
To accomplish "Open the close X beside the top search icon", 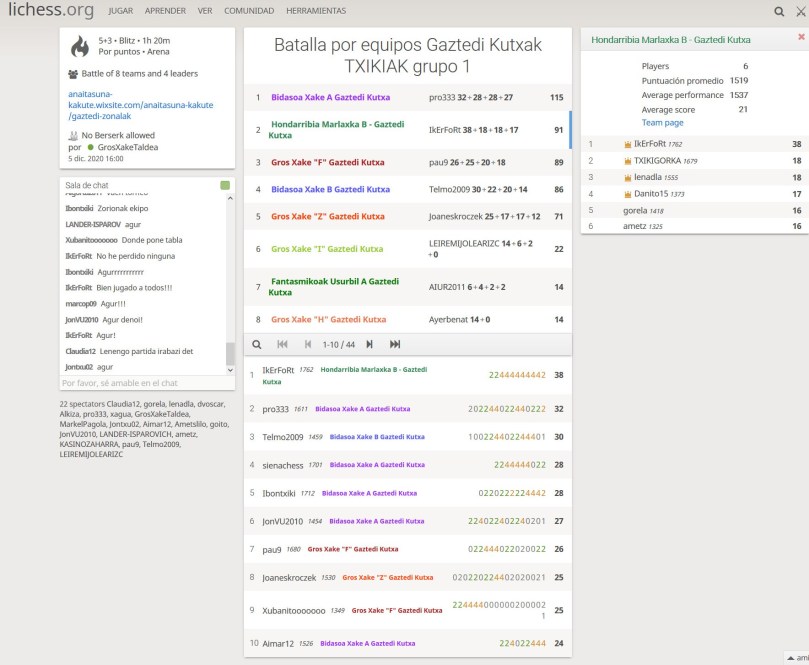I will (x=798, y=11).
